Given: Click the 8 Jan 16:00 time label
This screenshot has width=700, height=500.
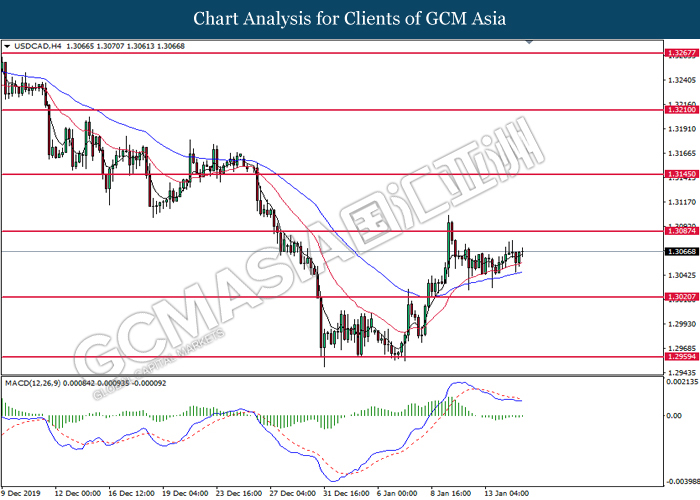Looking at the screenshot, I should [451, 493].
